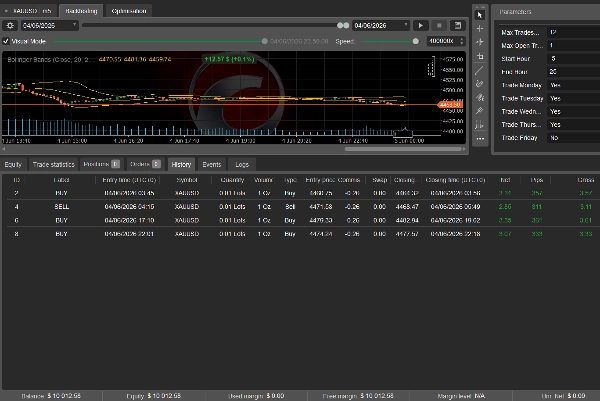Click the orange current price marker on the price axis
The image size is (600, 401).
(x=450, y=105)
